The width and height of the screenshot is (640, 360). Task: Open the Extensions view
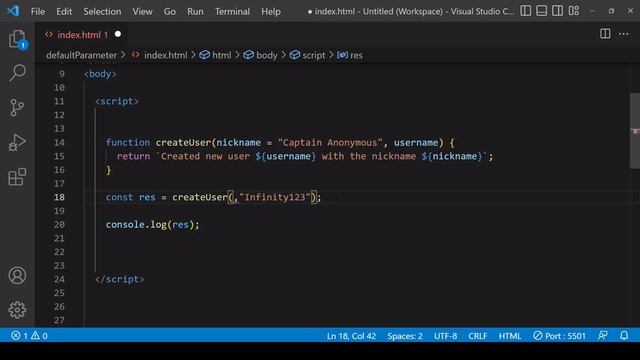click(x=17, y=177)
